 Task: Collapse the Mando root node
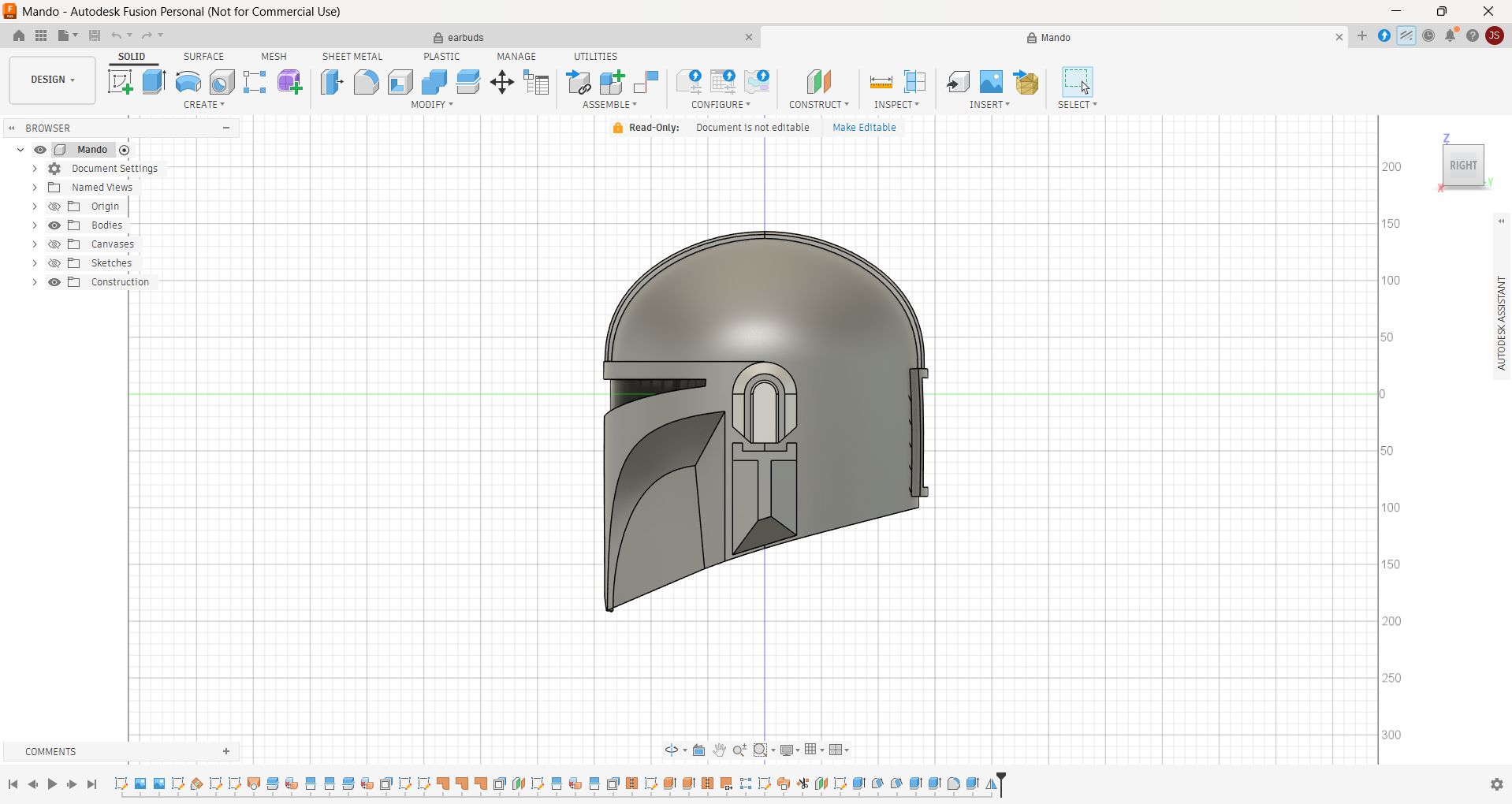(20, 150)
